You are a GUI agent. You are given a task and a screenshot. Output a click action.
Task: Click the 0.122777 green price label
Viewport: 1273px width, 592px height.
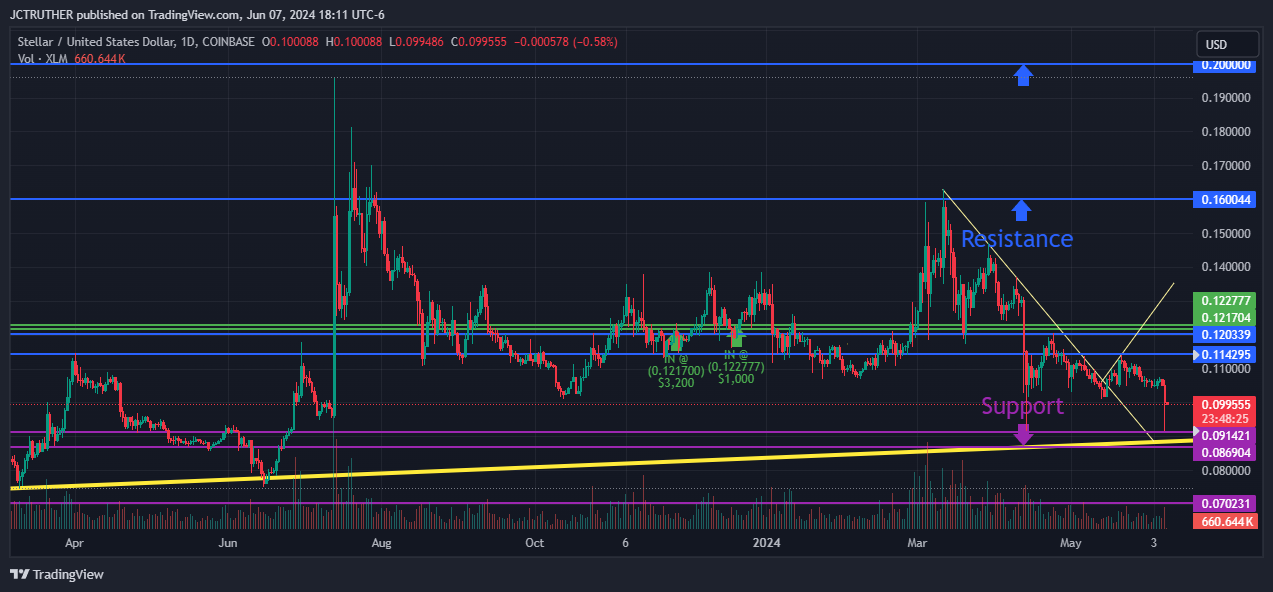1223,300
